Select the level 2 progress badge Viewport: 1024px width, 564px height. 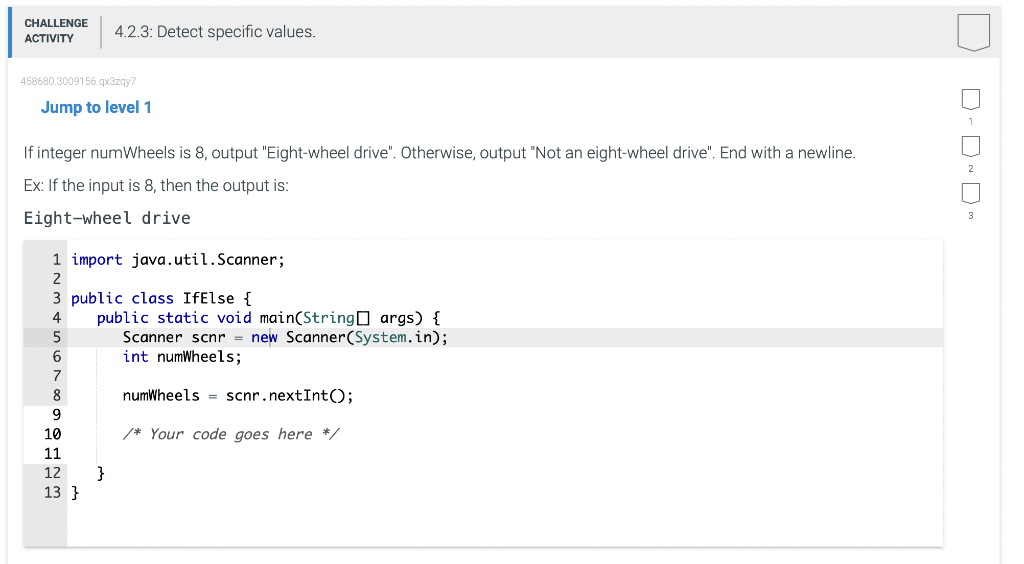point(970,146)
